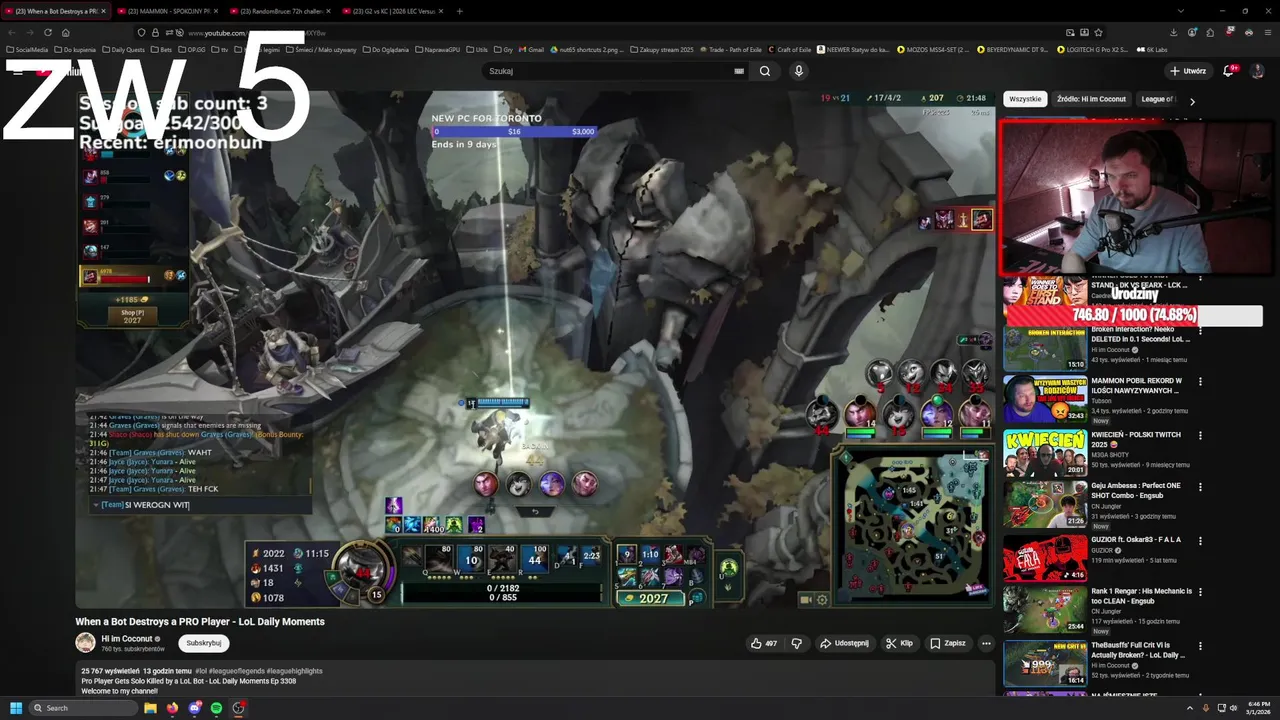Image resolution: width=1280 pixels, height=720 pixels.
Task: Open options menu for MAMMON POBIŁ REKORD video
Action: 1200,382
